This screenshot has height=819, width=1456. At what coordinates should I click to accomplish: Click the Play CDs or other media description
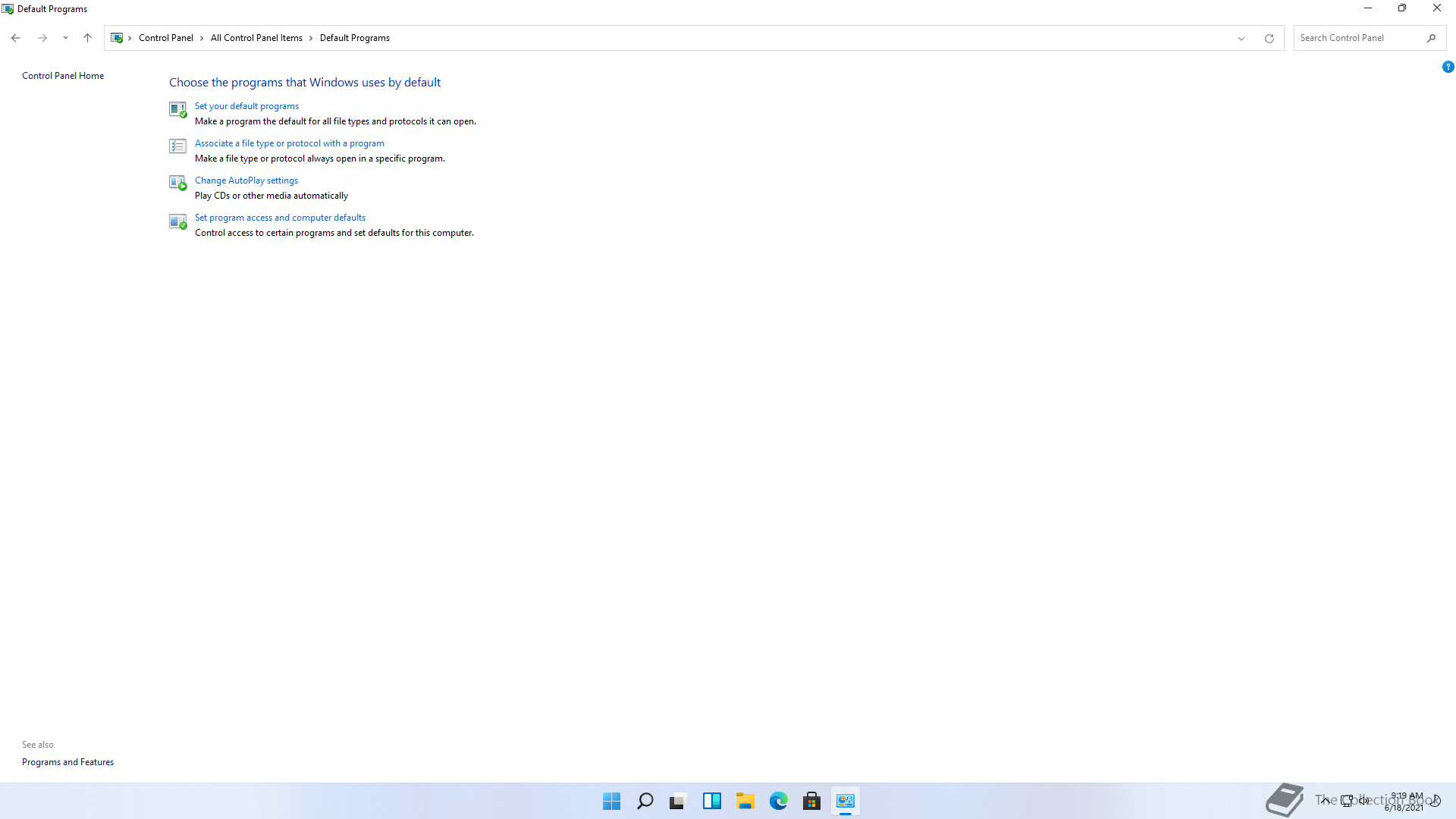271,196
